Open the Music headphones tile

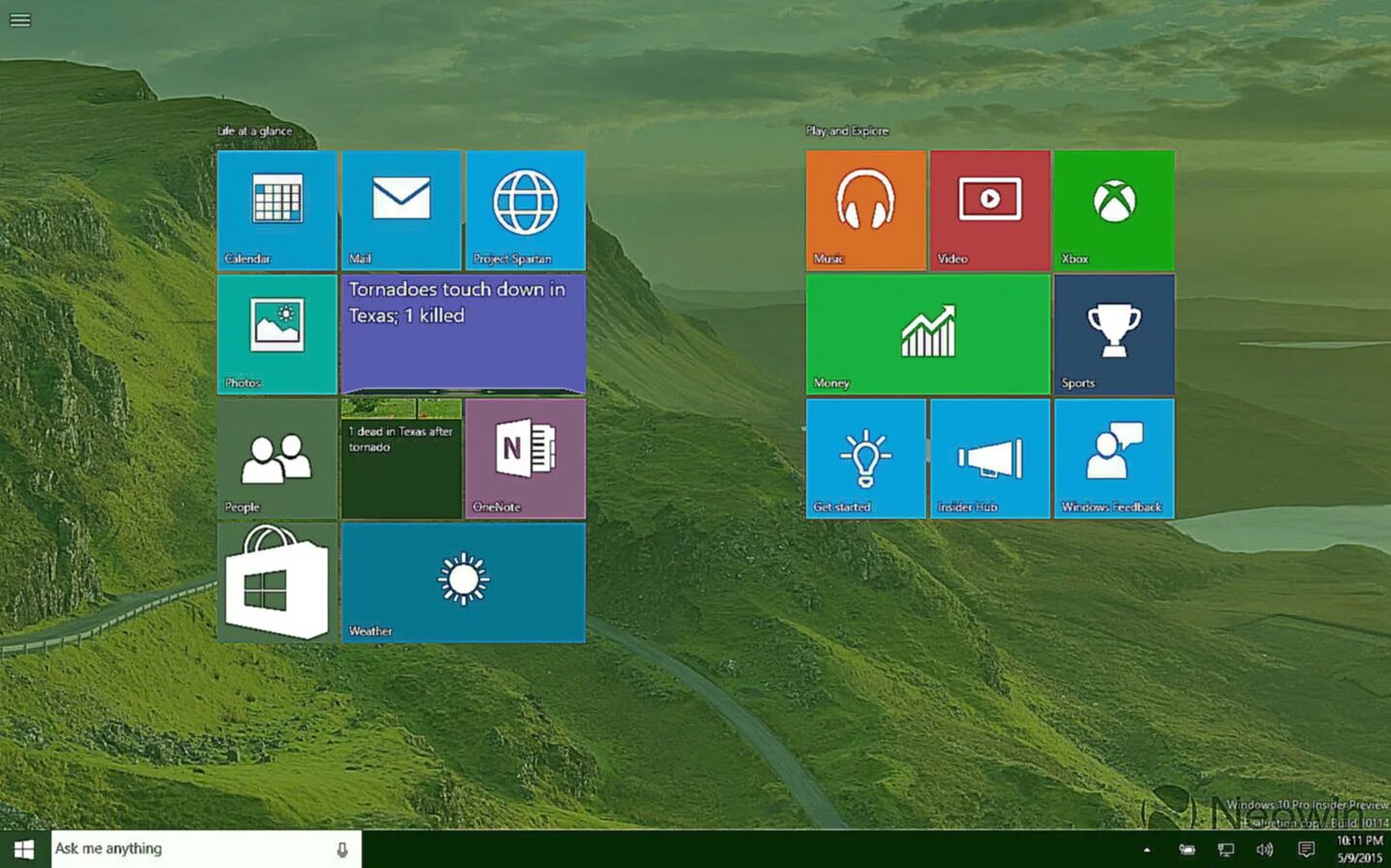click(x=866, y=210)
